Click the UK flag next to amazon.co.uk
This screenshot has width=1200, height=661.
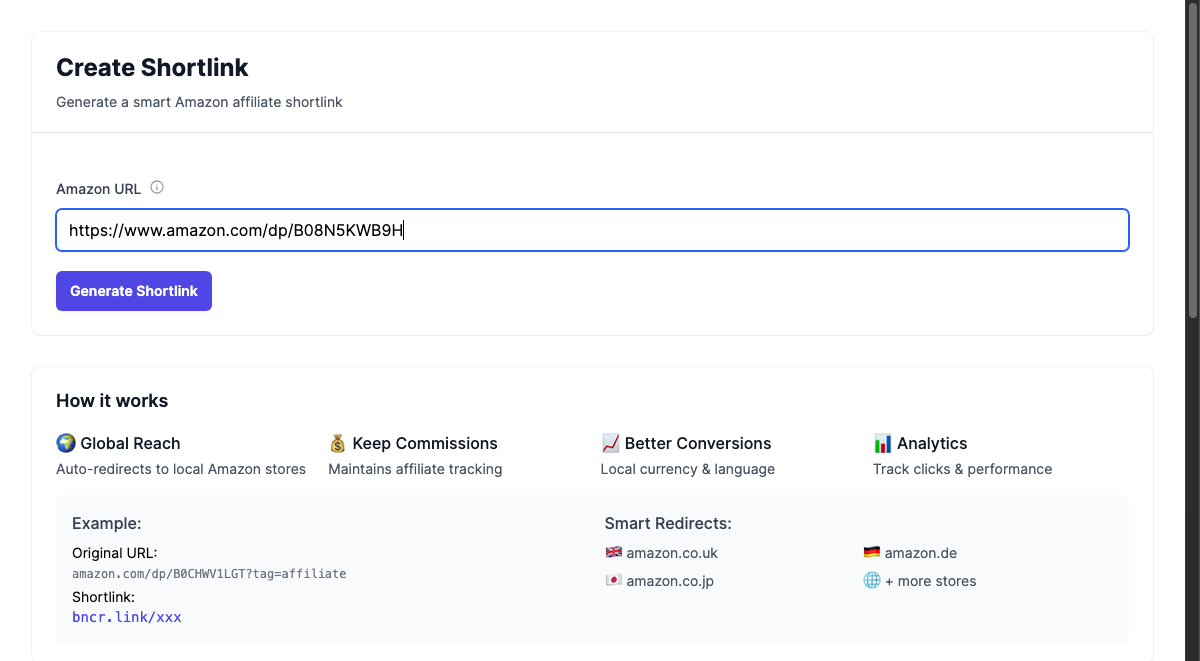pyautogui.click(x=614, y=552)
